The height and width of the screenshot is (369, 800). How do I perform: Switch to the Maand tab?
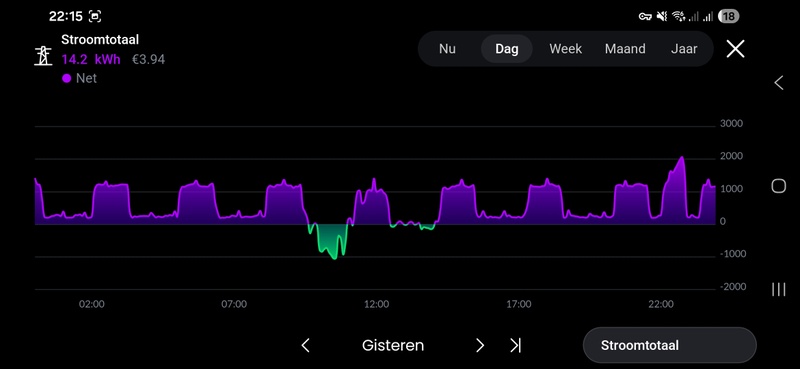625,49
